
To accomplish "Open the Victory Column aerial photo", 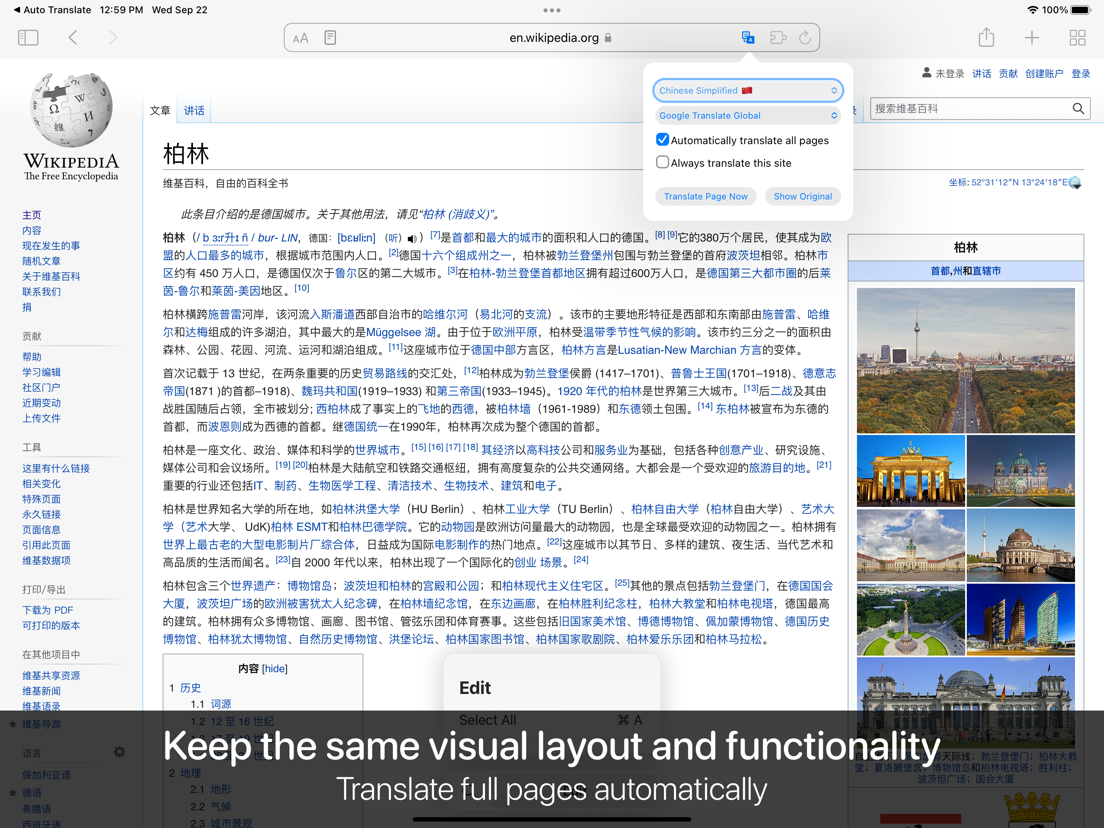I will 910,620.
